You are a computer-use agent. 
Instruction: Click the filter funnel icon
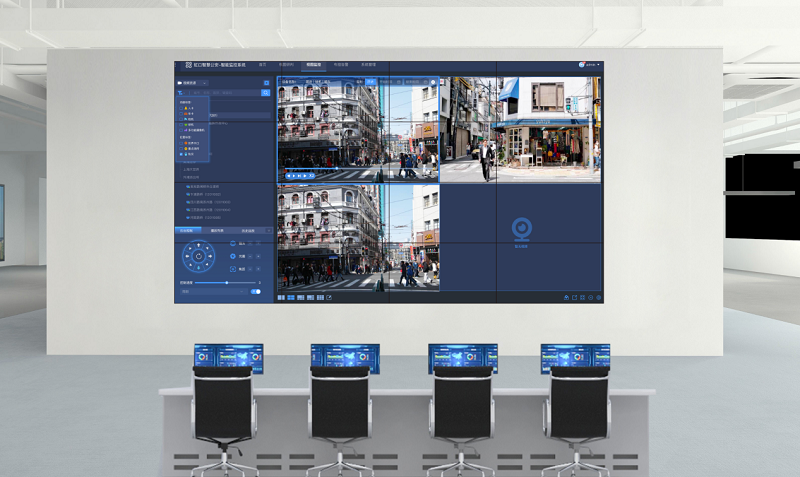tap(180, 92)
